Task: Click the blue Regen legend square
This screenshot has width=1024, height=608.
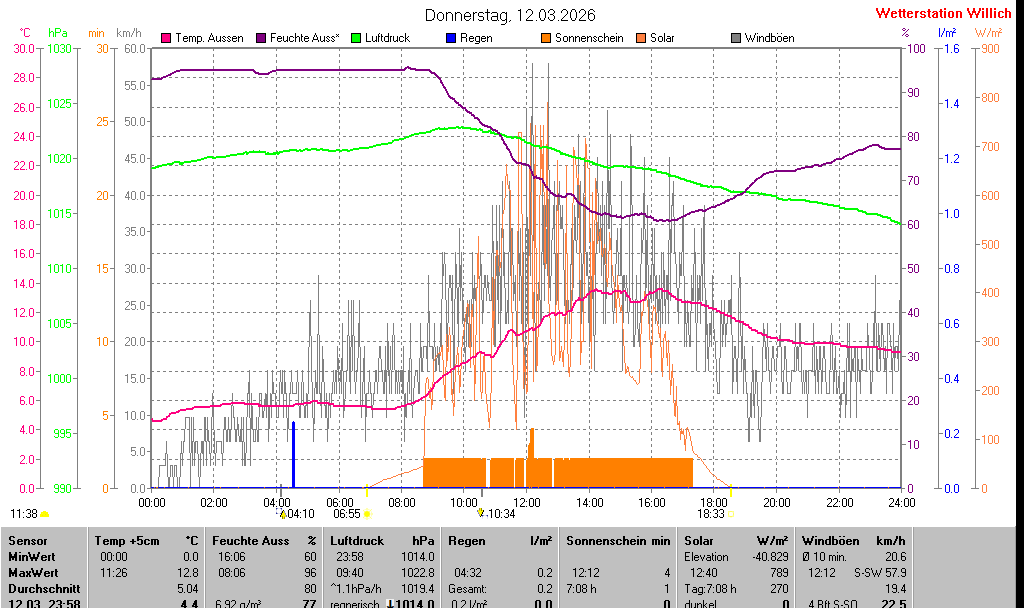Action: [451, 38]
